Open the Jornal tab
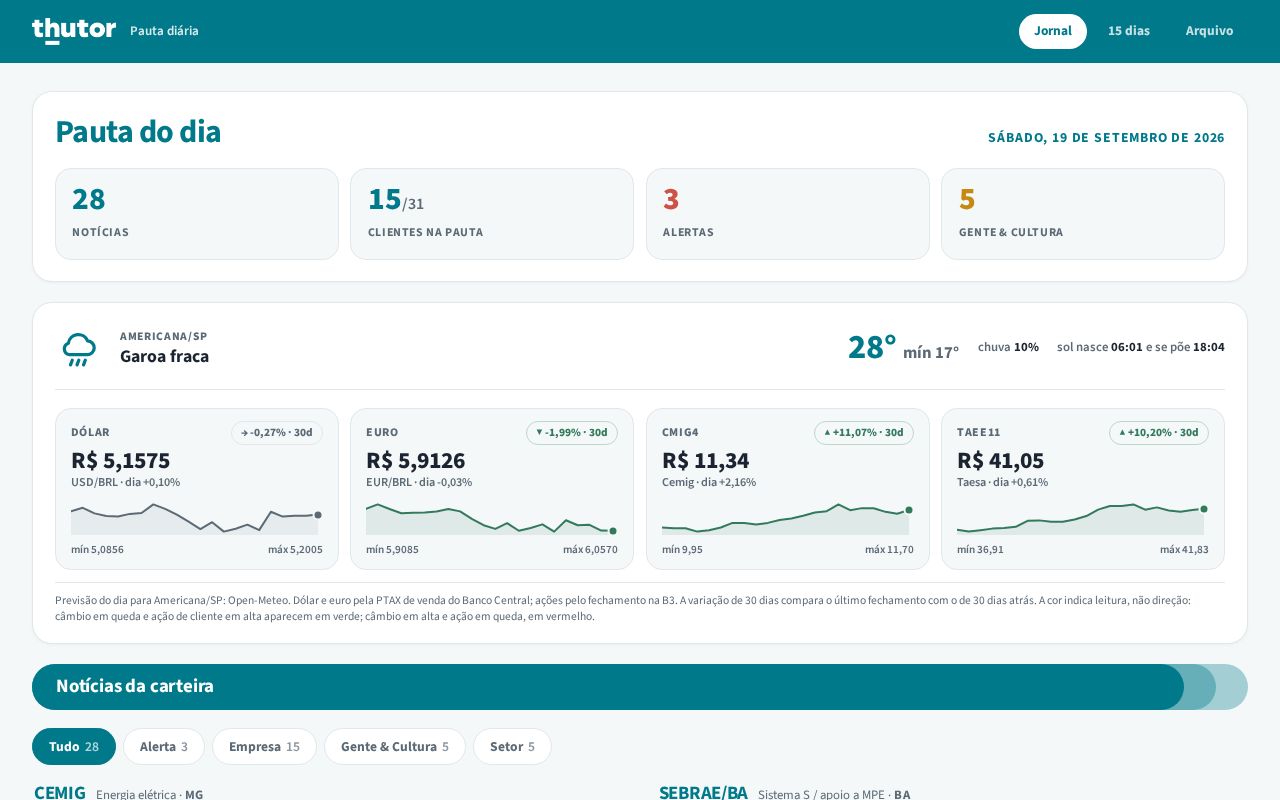This screenshot has width=1280, height=800. tap(1053, 31)
